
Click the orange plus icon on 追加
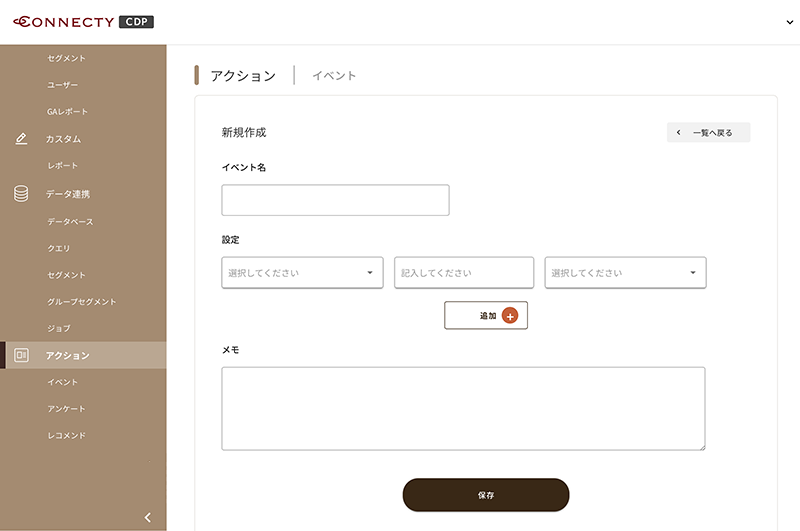click(x=510, y=316)
